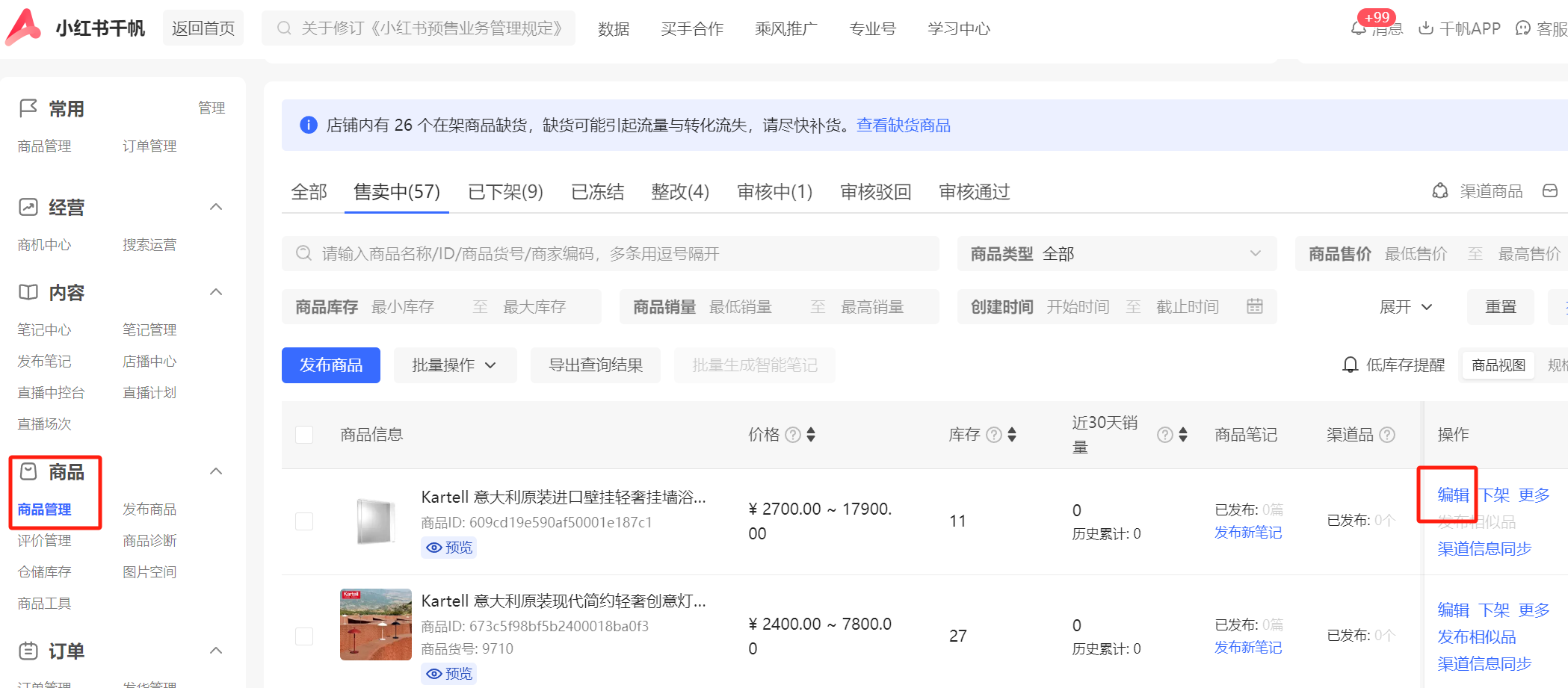
Task: Switch to 商品视图 toggle
Action: 1498,365
